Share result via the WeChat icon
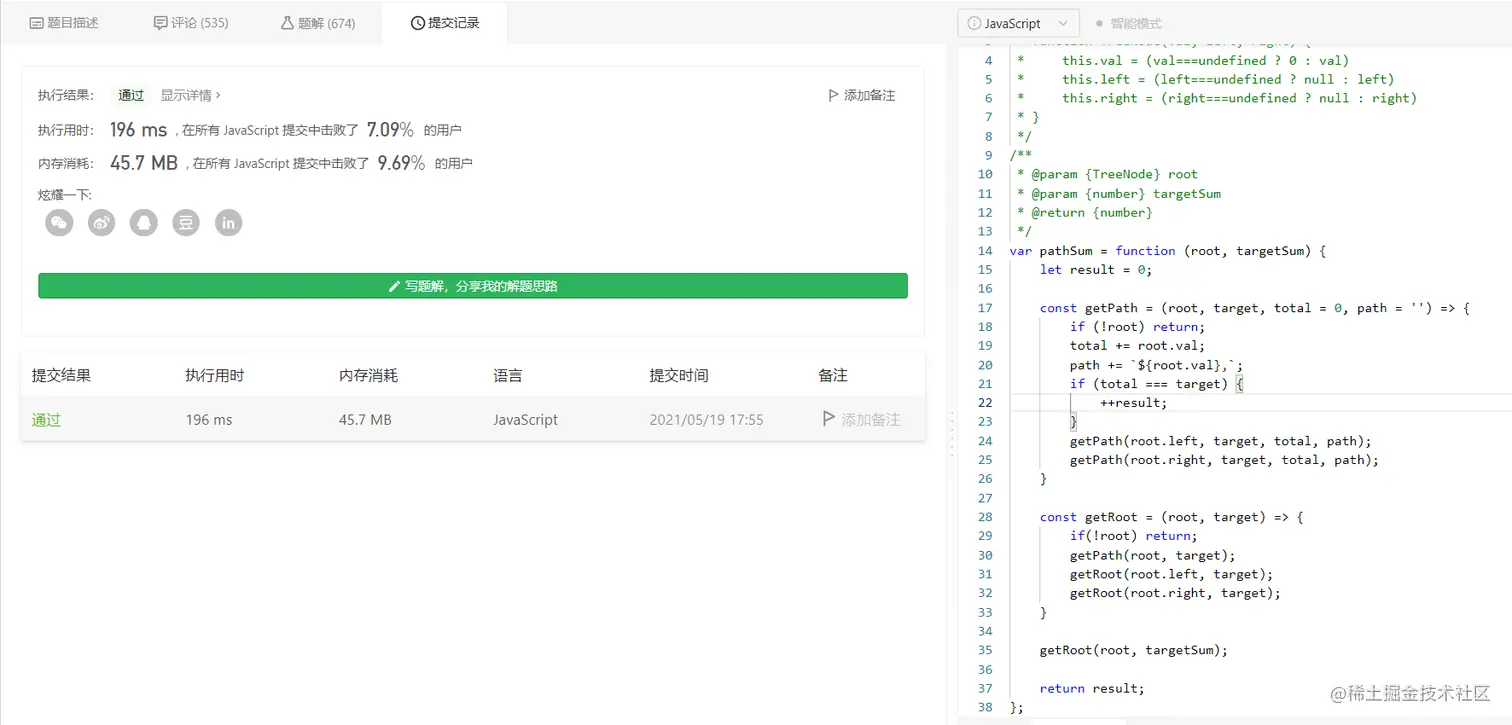The image size is (1512, 725). tap(59, 223)
